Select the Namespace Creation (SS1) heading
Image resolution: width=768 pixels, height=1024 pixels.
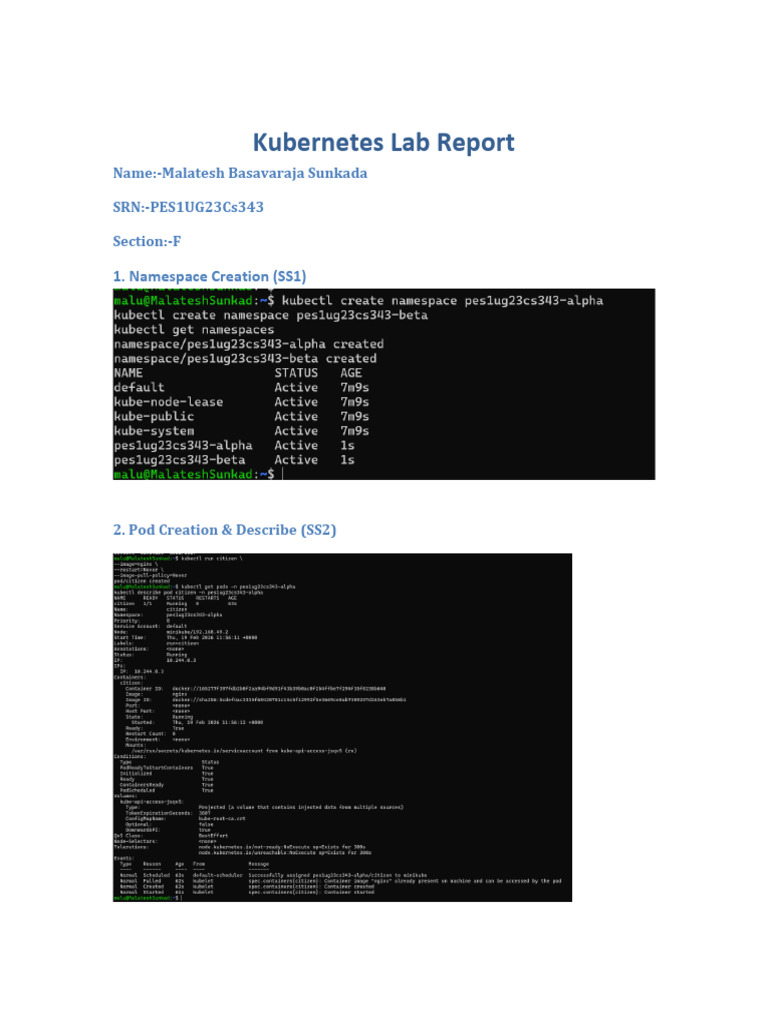pyautogui.click(x=210, y=276)
